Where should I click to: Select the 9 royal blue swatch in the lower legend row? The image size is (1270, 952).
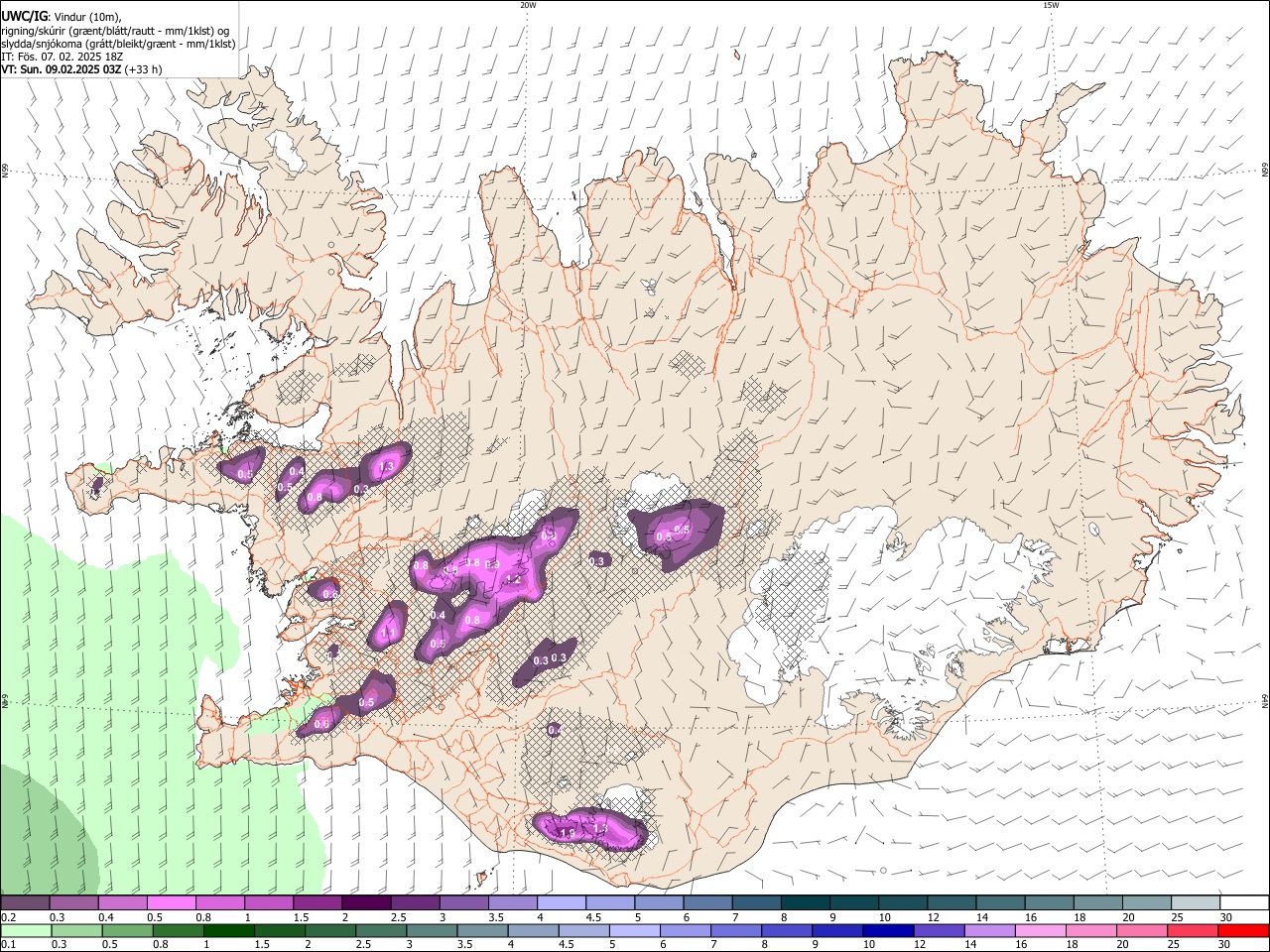pyautogui.click(x=838, y=931)
